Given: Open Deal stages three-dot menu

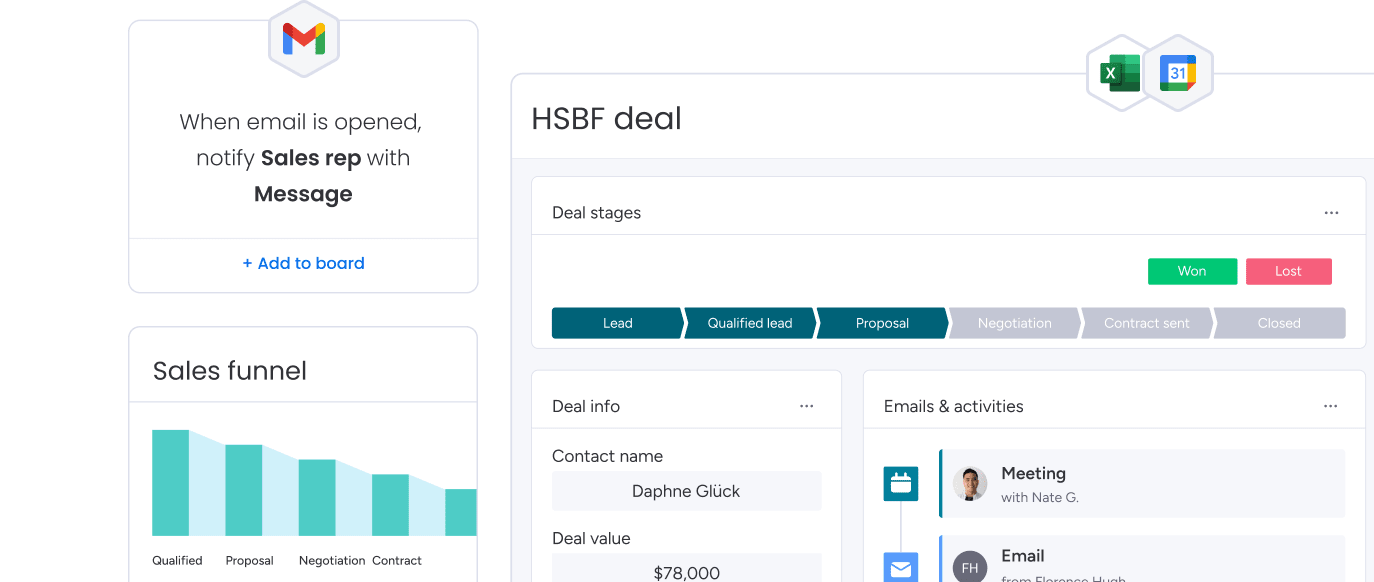Looking at the screenshot, I should 1331,213.
